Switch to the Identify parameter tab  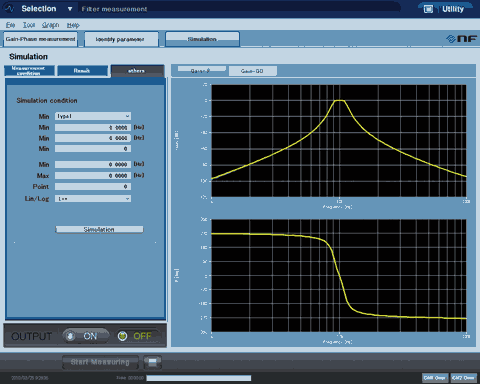pos(121,39)
